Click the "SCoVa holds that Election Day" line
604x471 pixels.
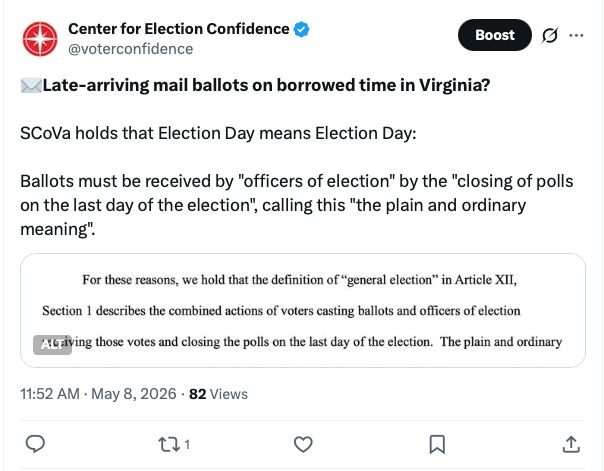(x=218, y=133)
